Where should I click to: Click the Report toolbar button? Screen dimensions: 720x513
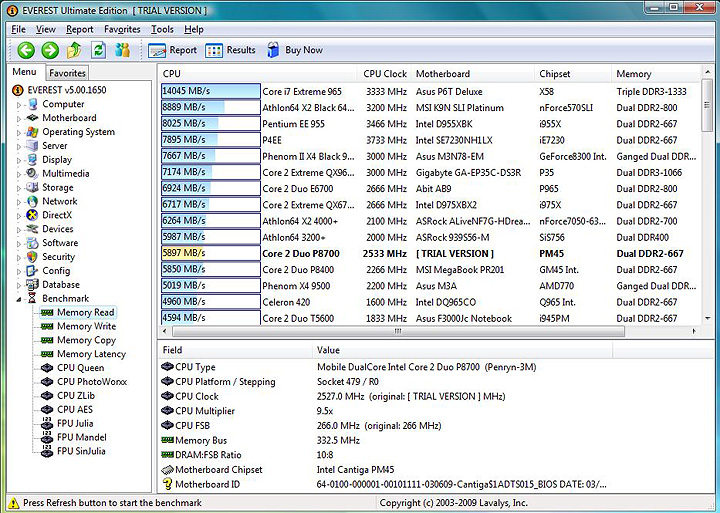click(x=174, y=50)
